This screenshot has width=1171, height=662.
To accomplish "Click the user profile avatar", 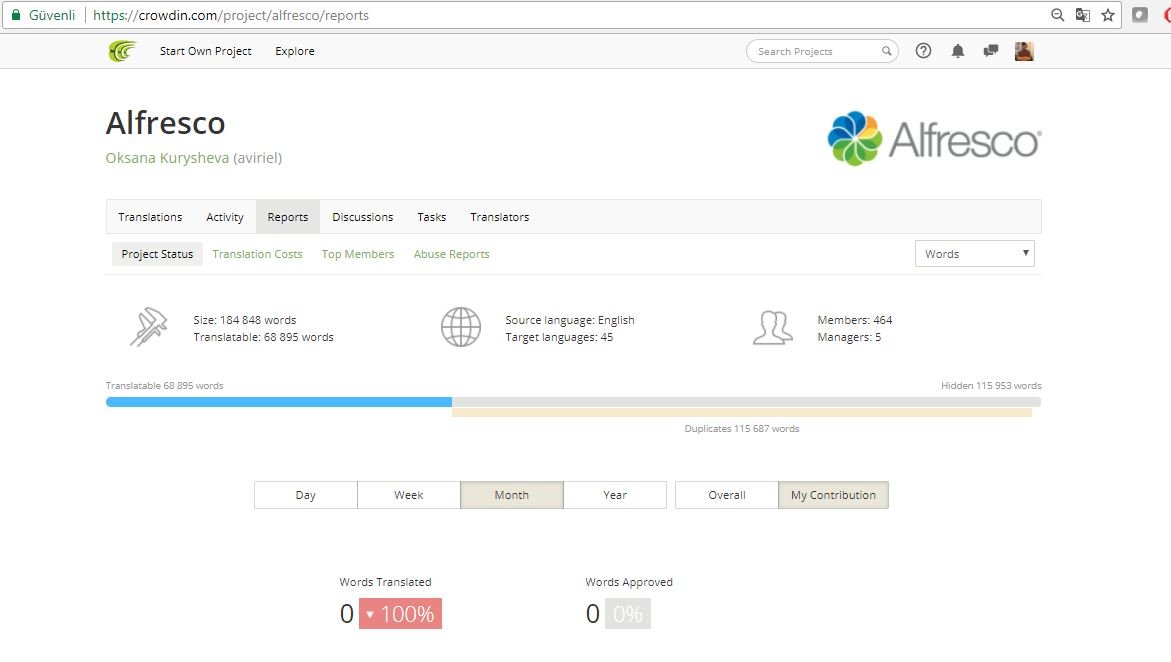I will coord(1024,51).
